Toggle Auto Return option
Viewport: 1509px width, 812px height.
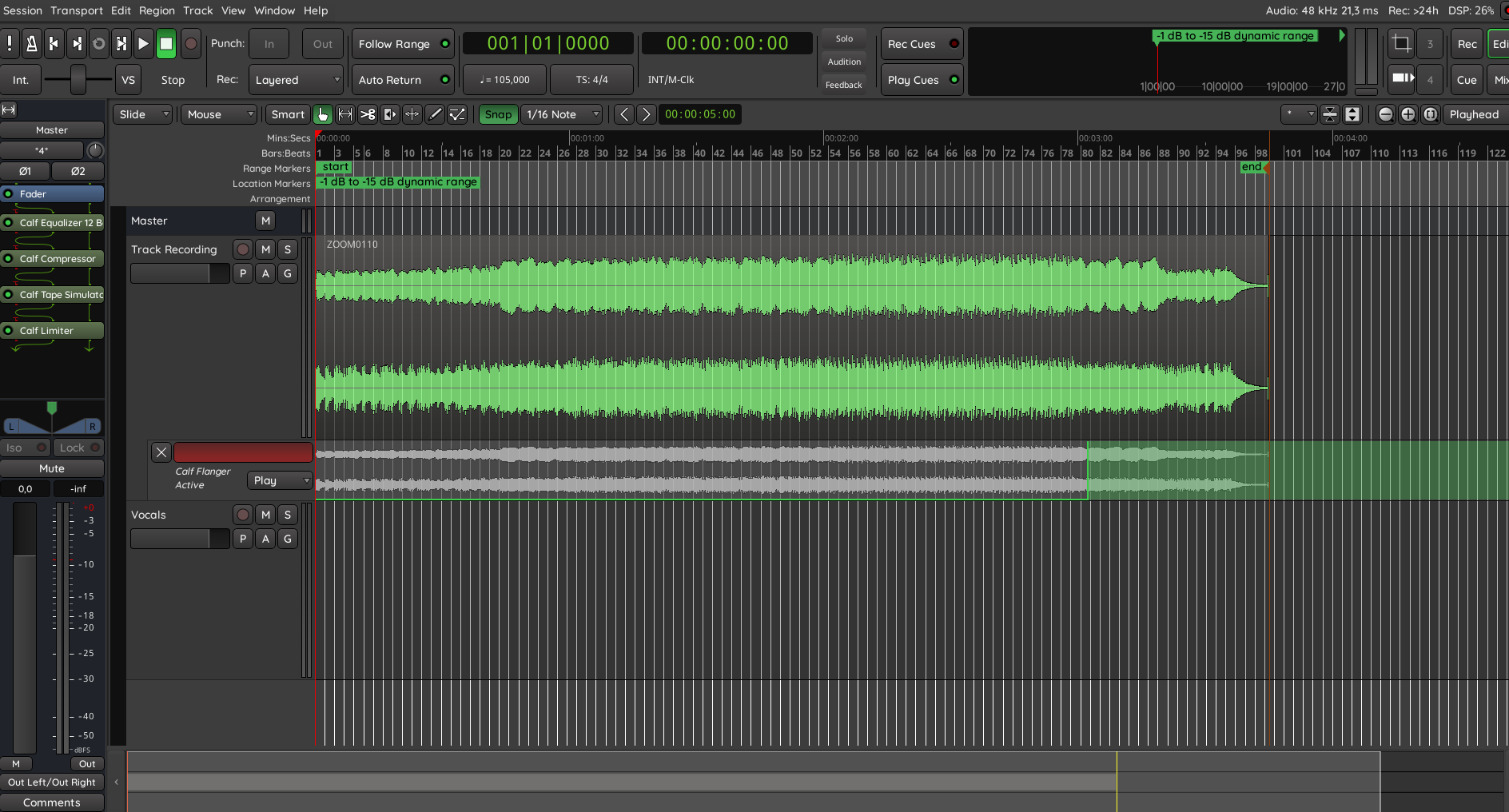click(x=403, y=79)
